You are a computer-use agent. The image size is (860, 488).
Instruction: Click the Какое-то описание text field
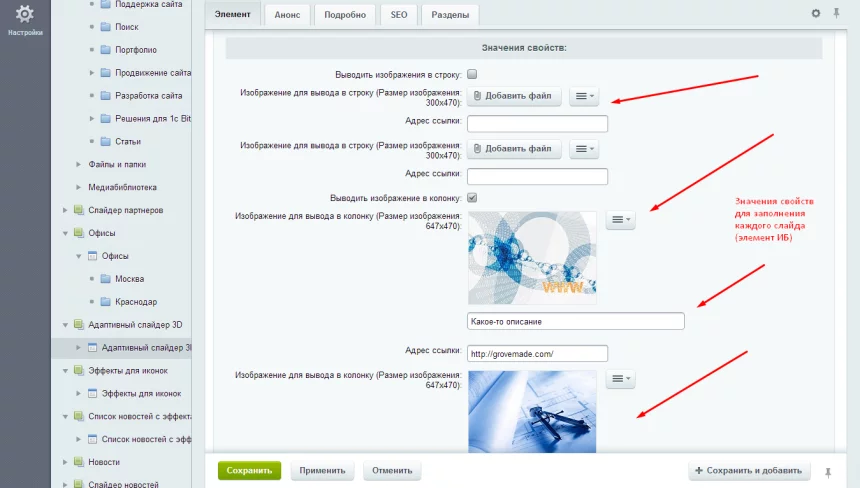tap(575, 321)
